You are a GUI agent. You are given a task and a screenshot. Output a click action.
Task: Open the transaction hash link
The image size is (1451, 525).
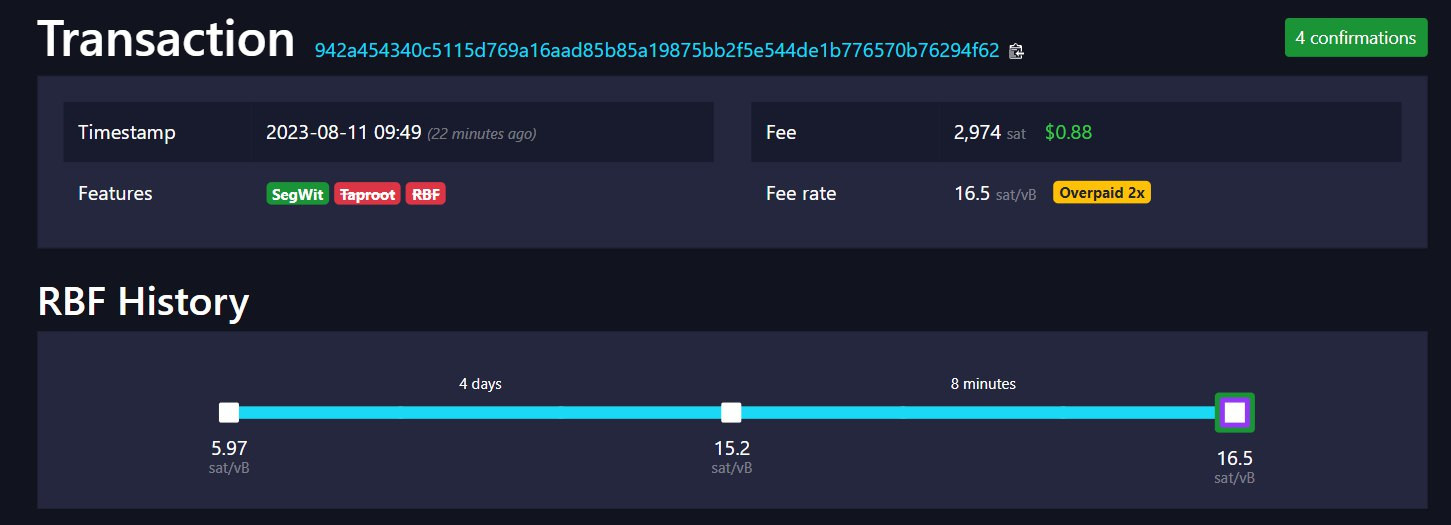coord(657,50)
